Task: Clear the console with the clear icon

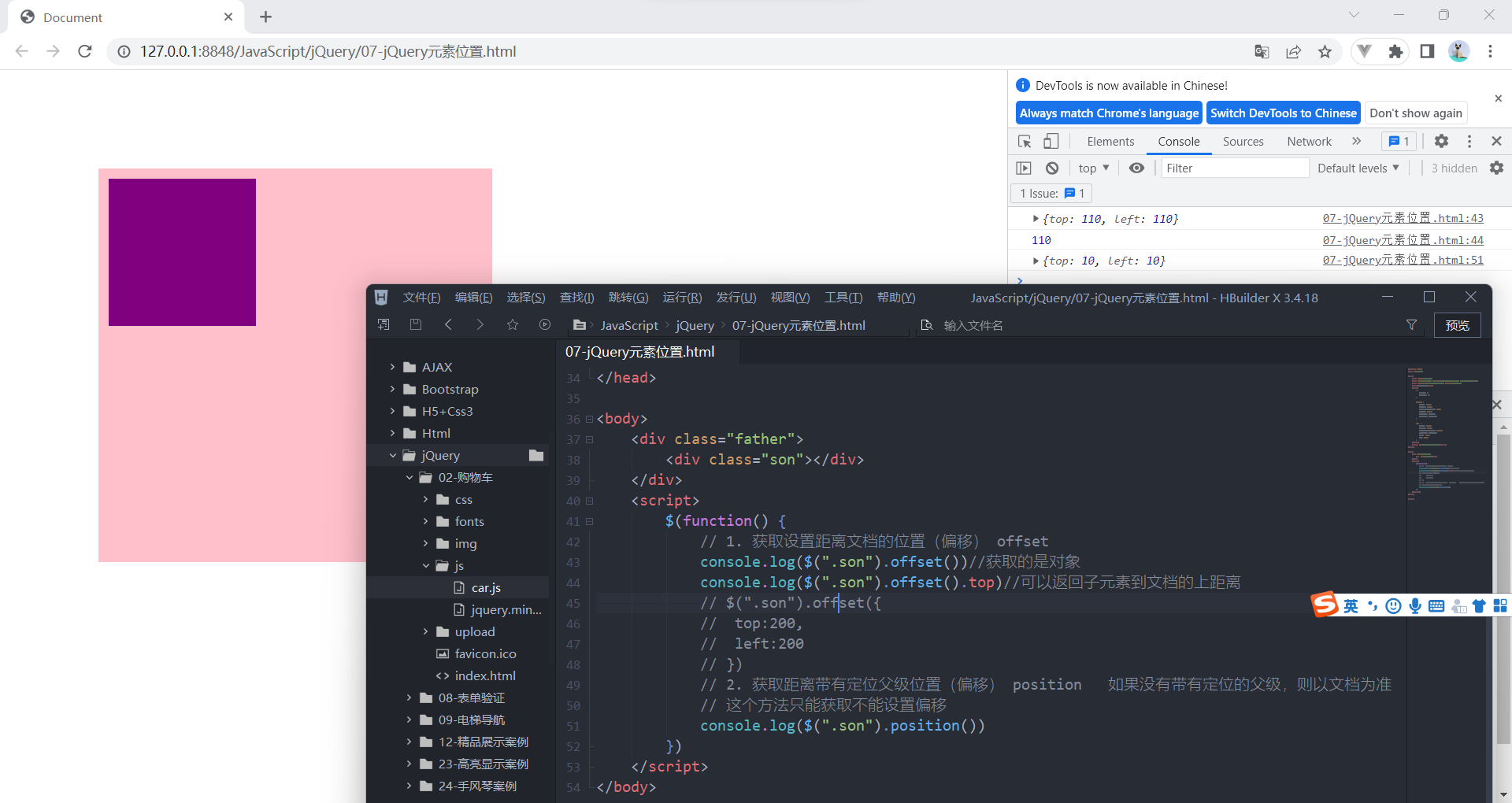Action: click(x=1052, y=168)
